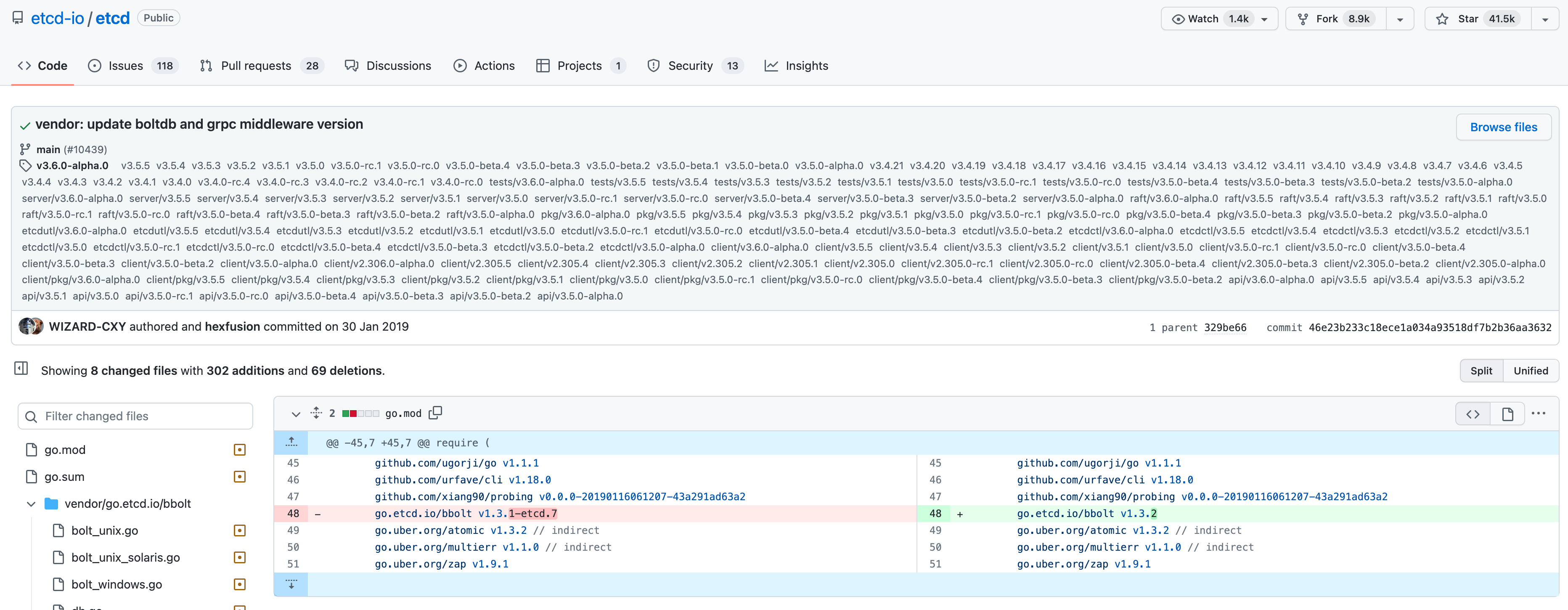Click Browse files button

[x=1503, y=127]
